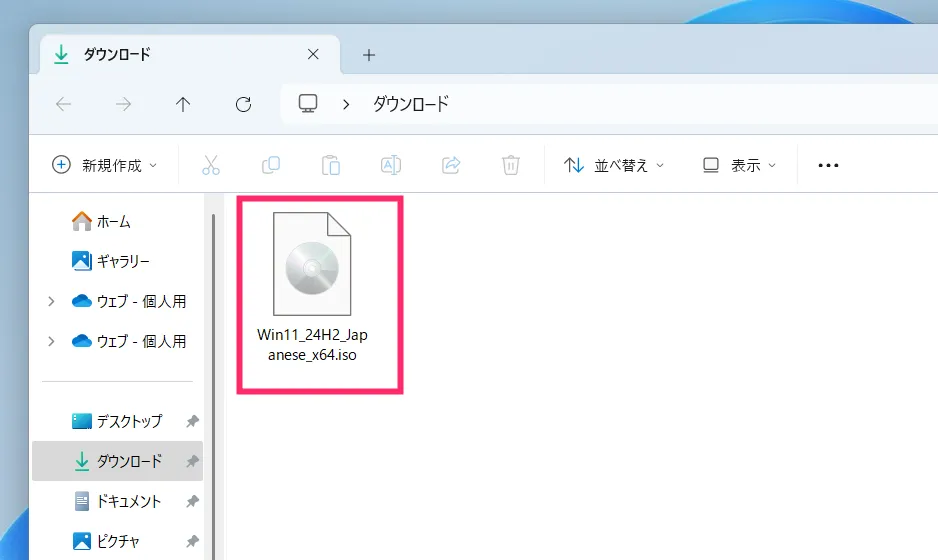This screenshot has width=938, height=560.
Task: Open the 表示 view dropdown
Action: pyautogui.click(x=739, y=165)
